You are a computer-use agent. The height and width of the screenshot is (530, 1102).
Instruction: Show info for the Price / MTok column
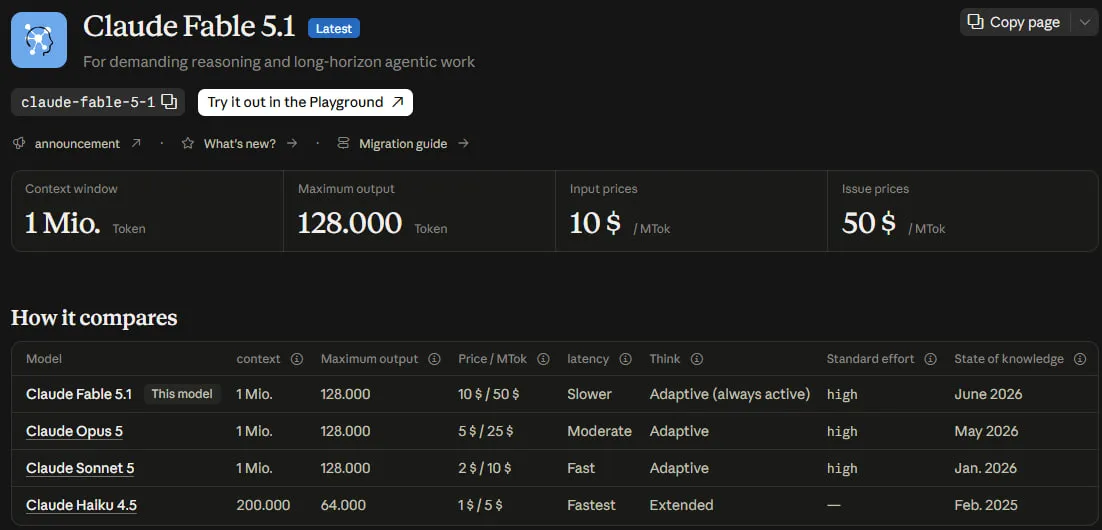[543, 359]
